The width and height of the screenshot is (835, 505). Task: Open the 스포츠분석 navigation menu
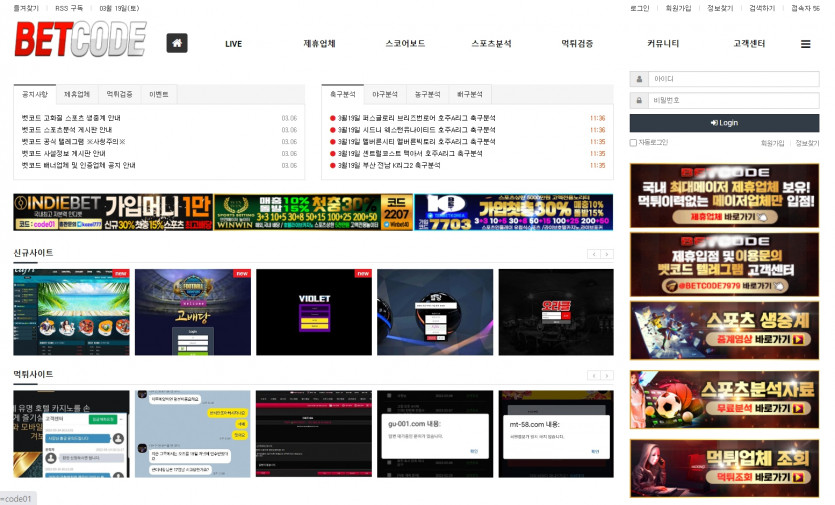491,44
